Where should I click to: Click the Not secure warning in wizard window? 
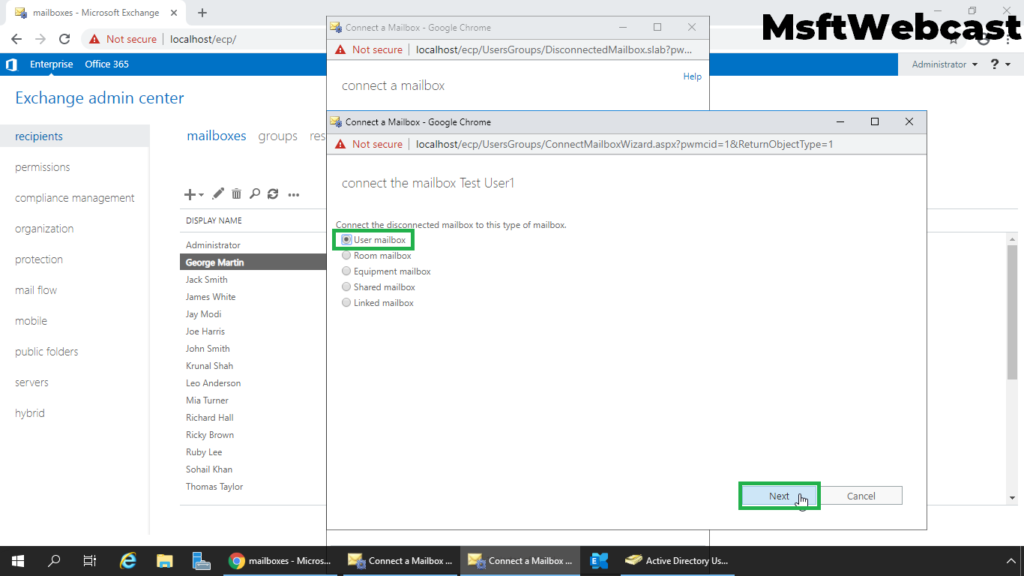click(x=369, y=144)
